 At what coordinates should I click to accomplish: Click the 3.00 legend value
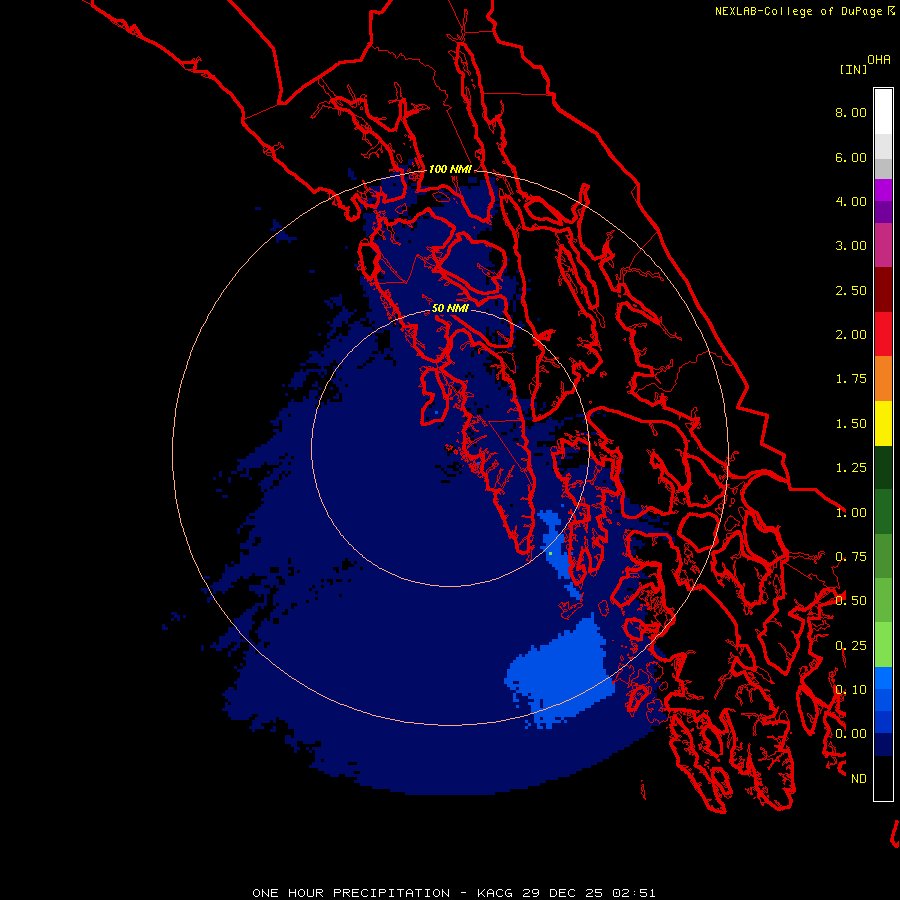coord(851,246)
